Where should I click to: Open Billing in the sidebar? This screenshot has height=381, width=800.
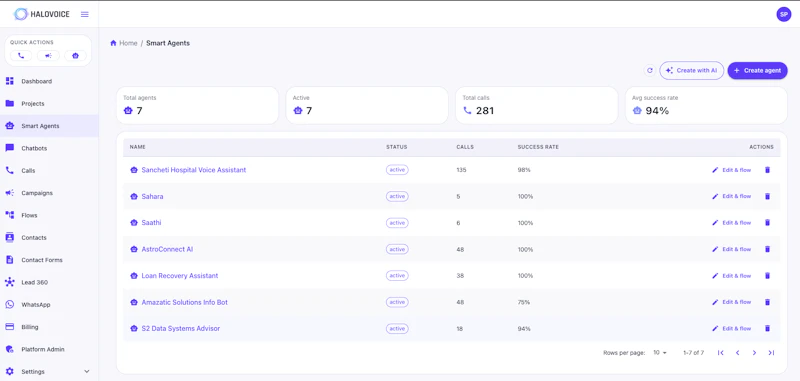click(49, 327)
